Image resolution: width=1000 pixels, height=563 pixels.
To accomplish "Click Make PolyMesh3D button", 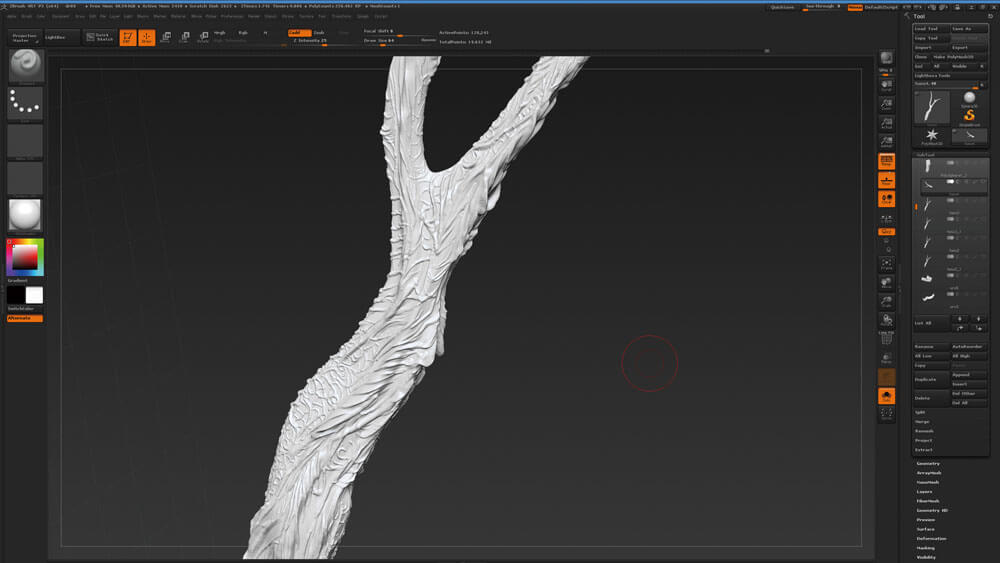I will [x=960, y=57].
